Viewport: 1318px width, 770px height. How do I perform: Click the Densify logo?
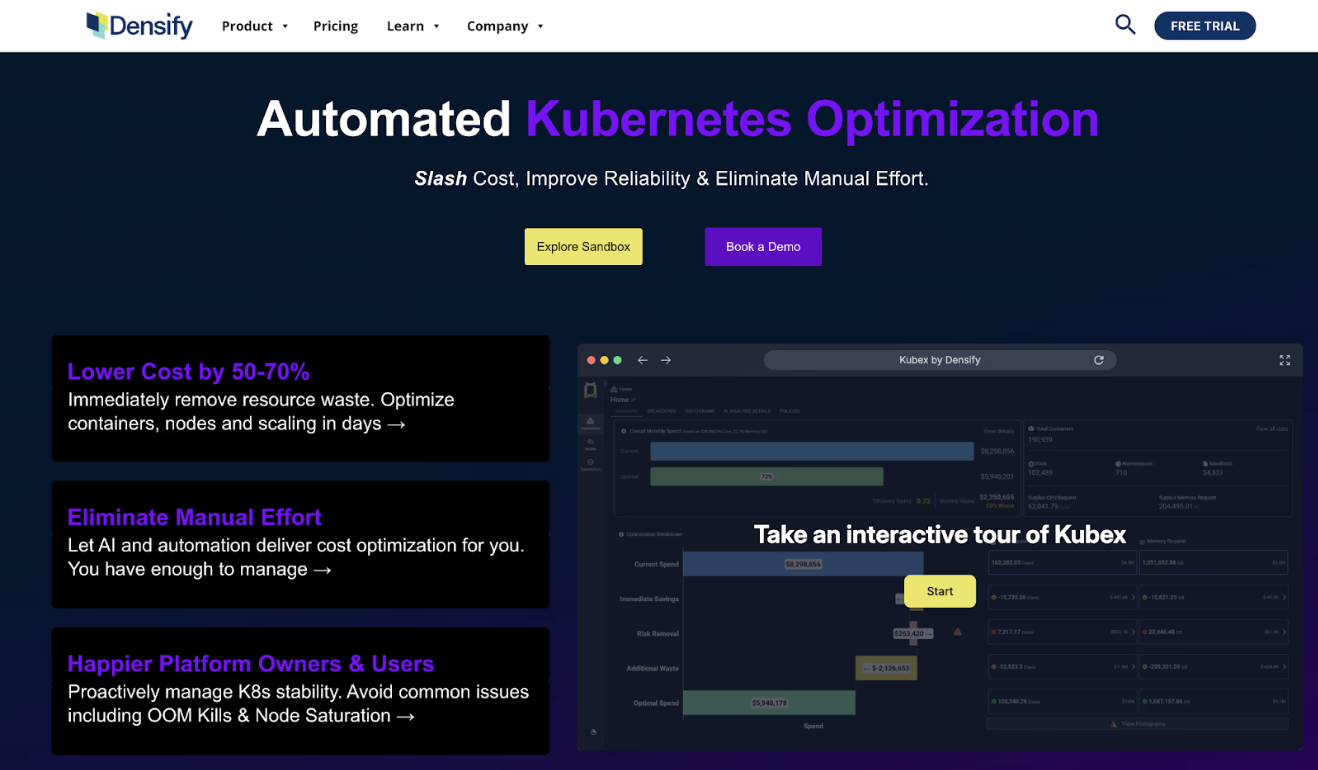[x=139, y=25]
